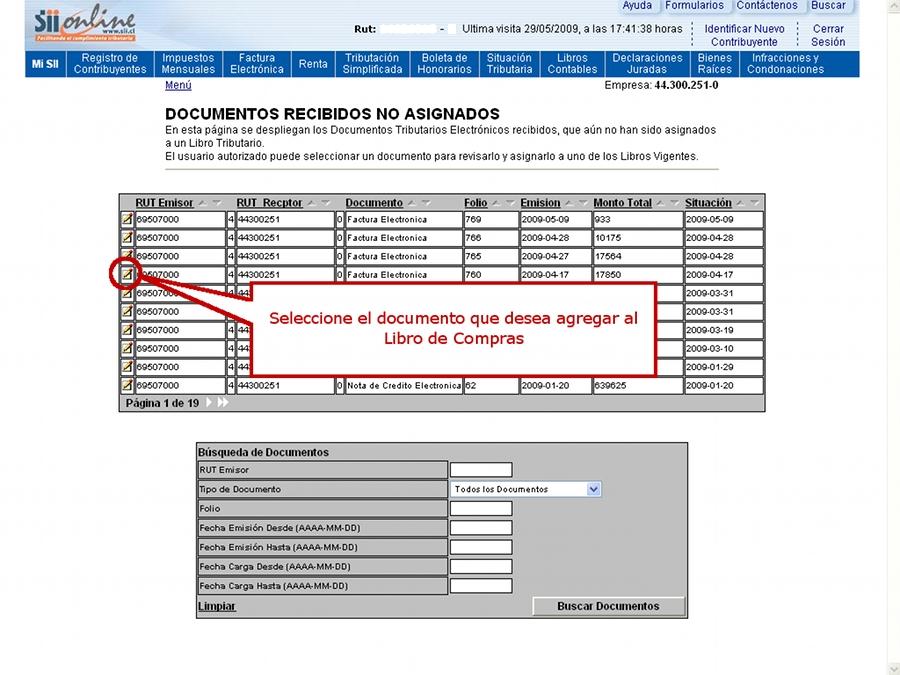Screen dimensions: 900x675
Task: Select the Nota de Credito Electronica cell
Action: (404, 385)
